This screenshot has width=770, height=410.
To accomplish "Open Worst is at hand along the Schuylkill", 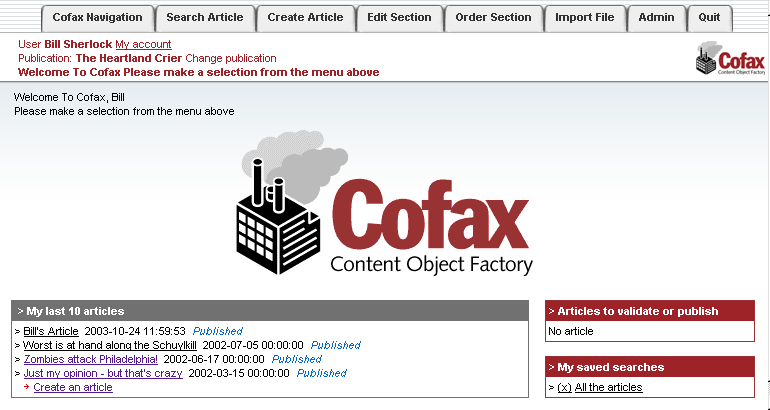I will point(110,345).
